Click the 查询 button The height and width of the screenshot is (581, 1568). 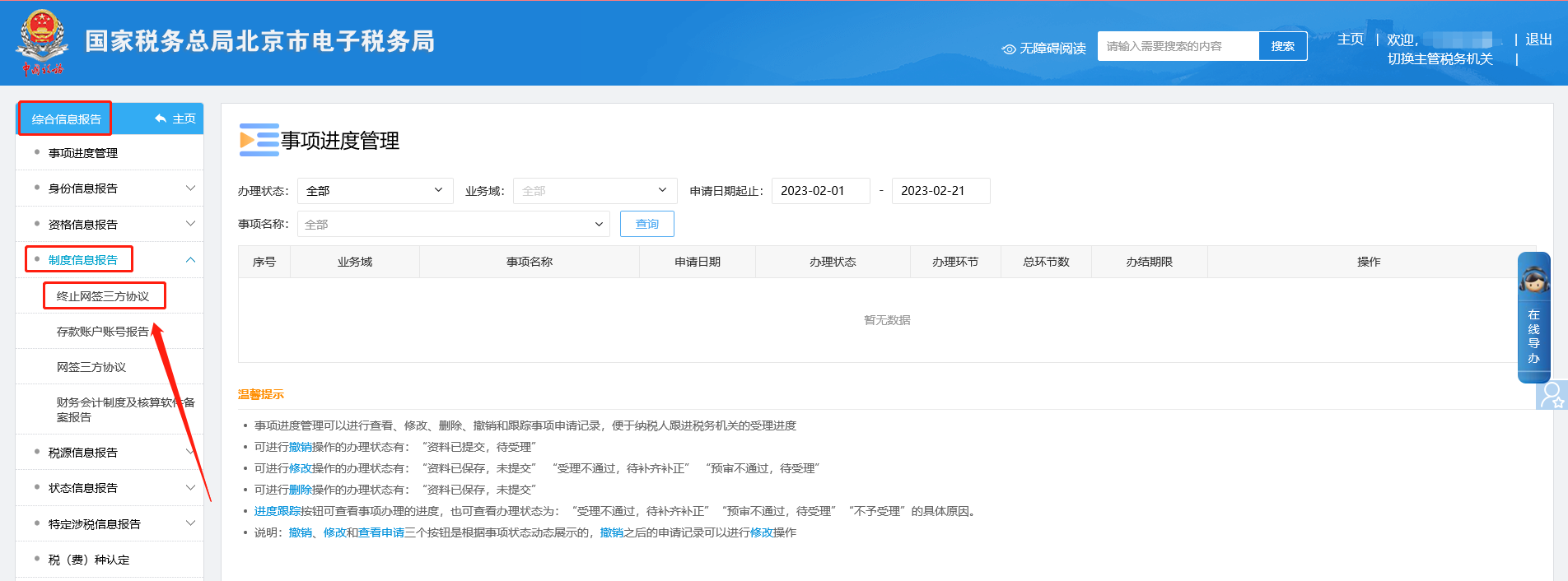click(x=646, y=224)
